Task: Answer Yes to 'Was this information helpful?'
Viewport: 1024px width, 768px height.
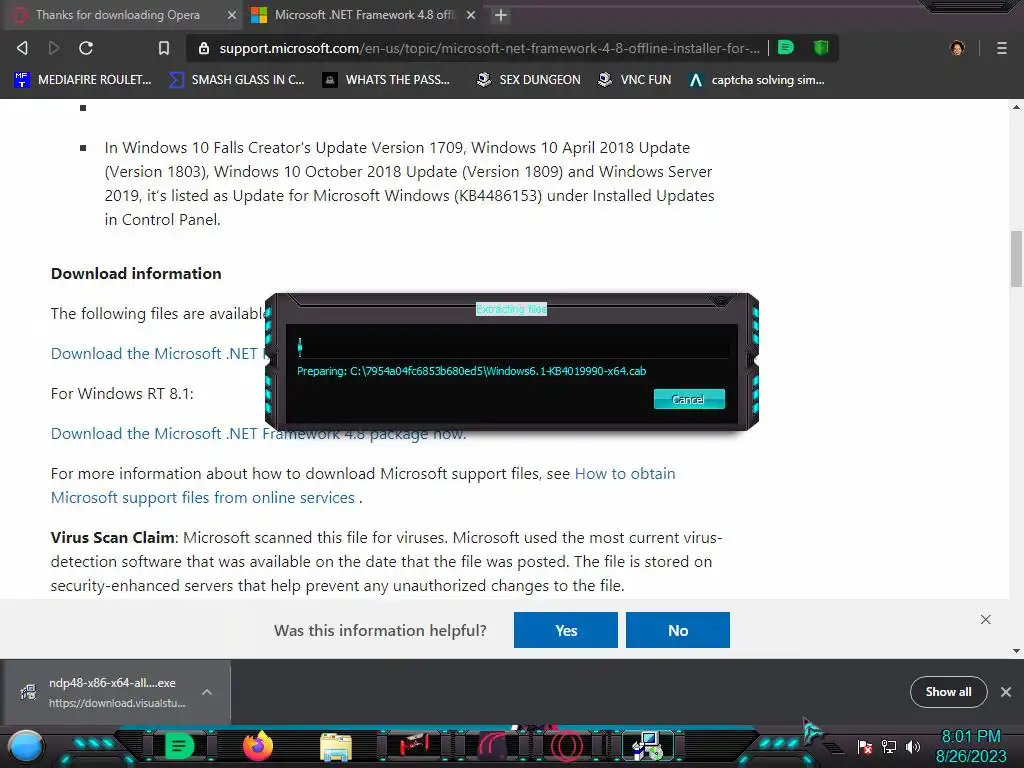Action: (566, 630)
